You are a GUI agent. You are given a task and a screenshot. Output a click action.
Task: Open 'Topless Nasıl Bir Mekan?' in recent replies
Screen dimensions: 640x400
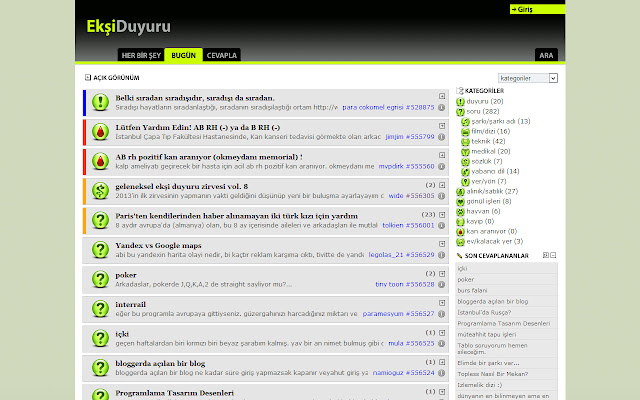click(x=493, y=374)
